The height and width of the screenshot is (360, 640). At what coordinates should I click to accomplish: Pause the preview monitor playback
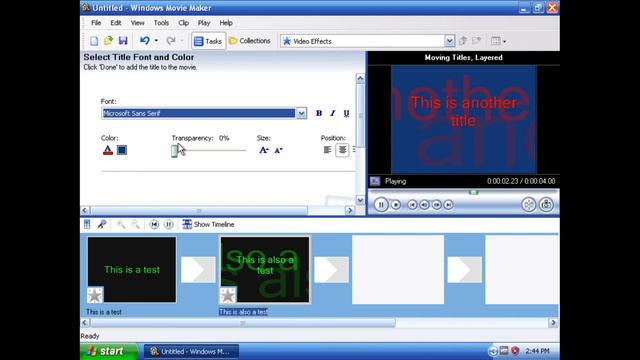[381, 204]
